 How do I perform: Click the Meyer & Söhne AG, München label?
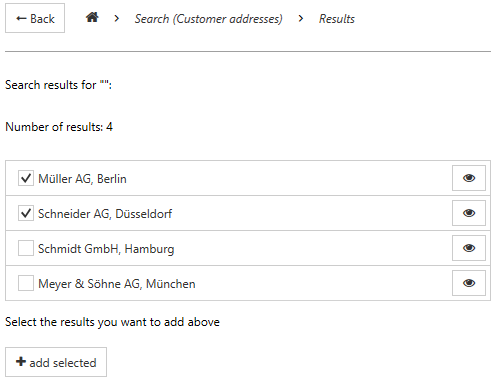tap(117, 284)
